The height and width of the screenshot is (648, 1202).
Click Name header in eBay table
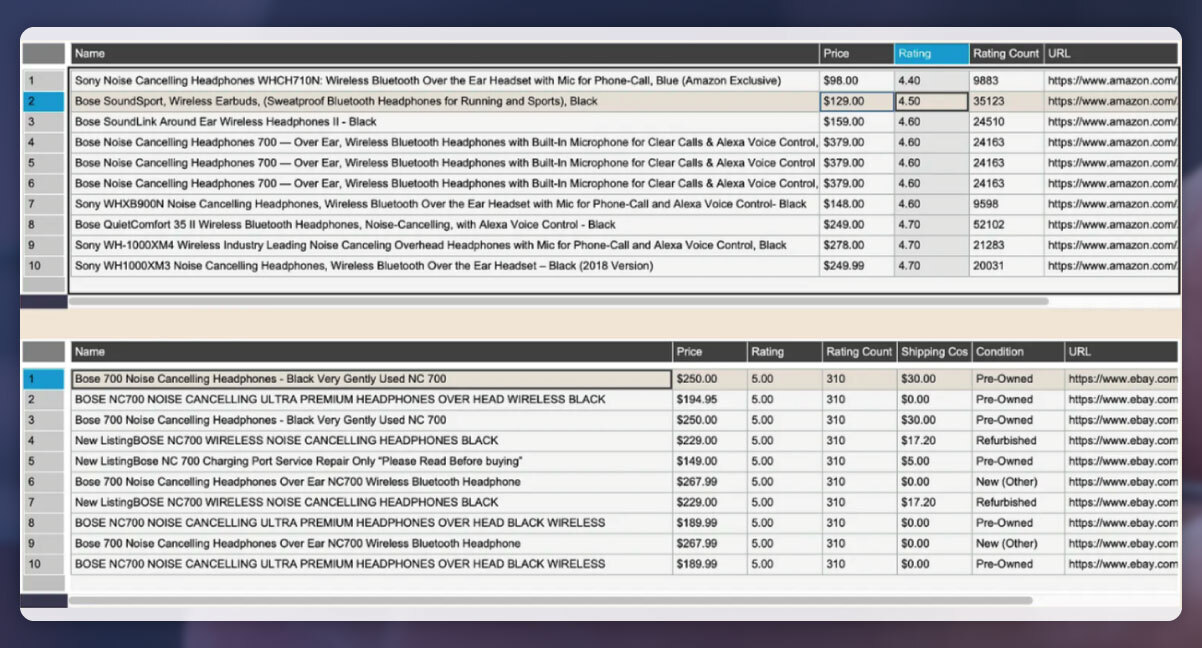pyautogui.click(x=371, y=352)
